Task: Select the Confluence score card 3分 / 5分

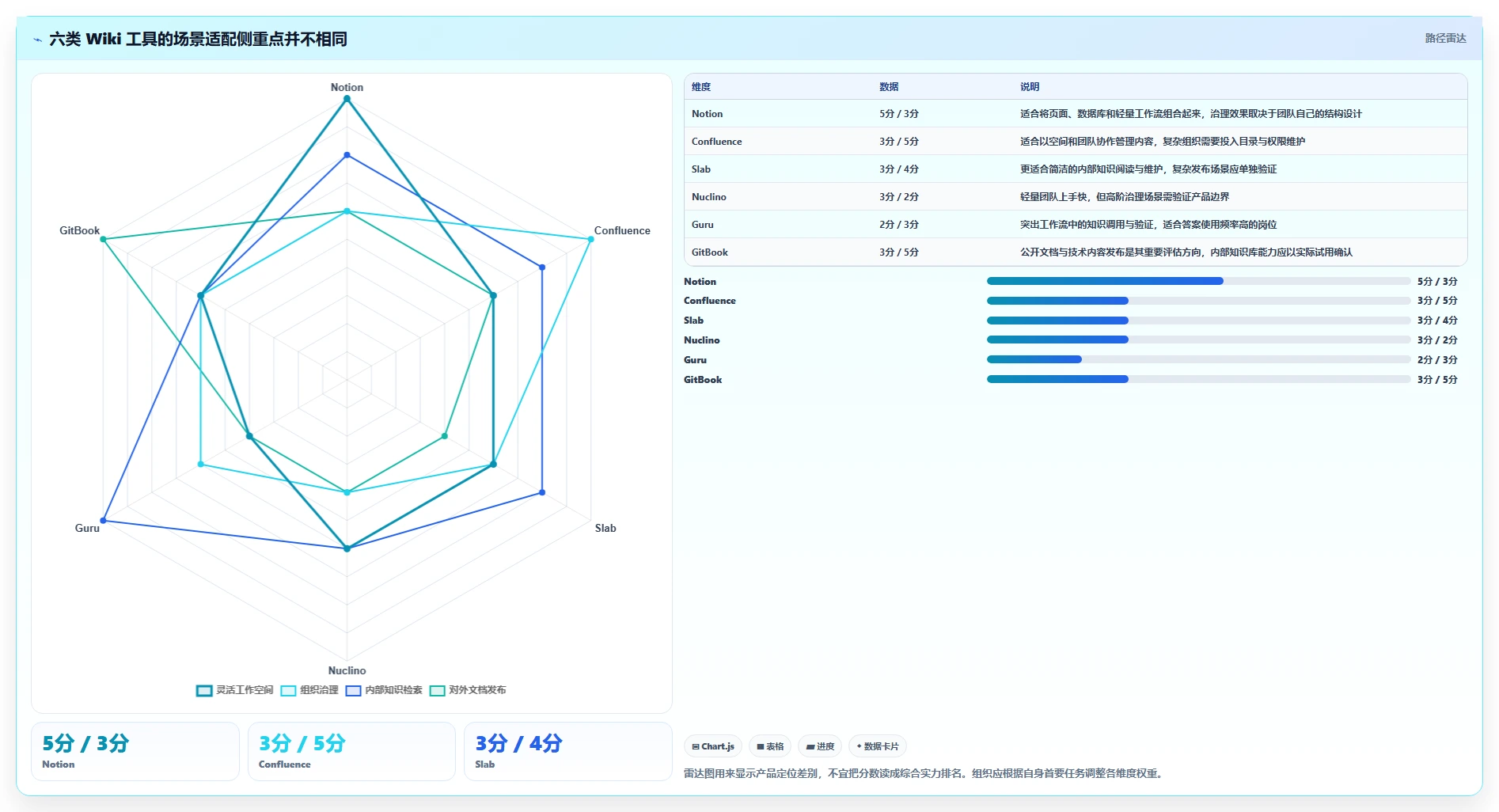Action: (351, 751)
